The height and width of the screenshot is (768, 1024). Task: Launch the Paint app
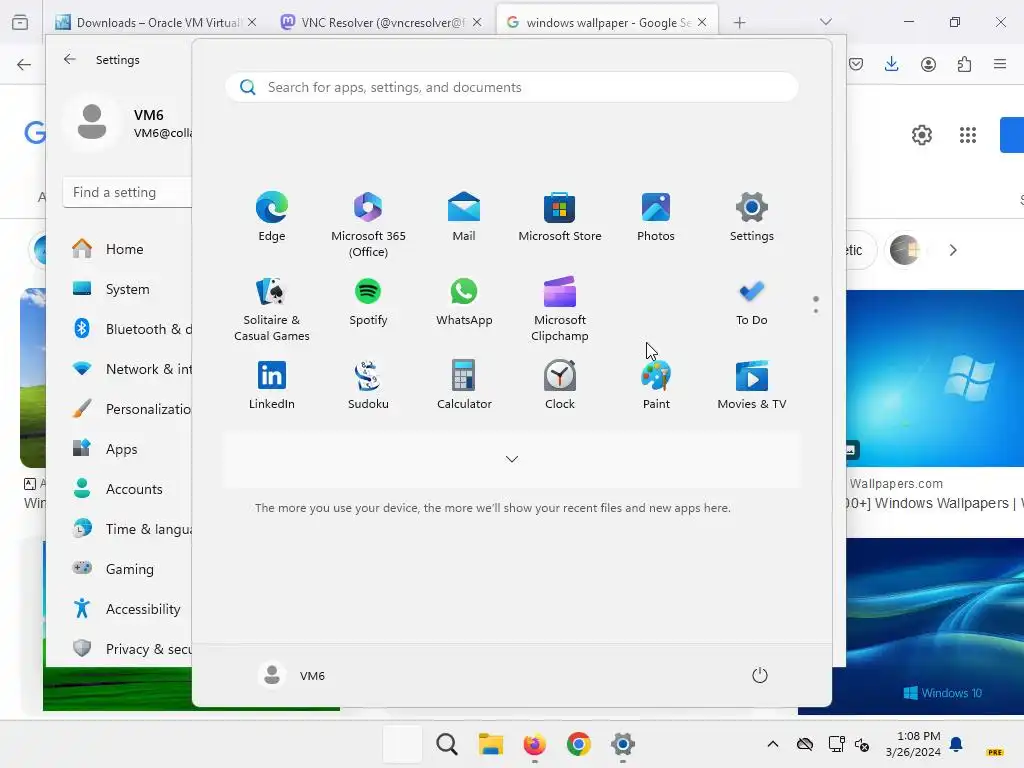(x=656, y=385)
